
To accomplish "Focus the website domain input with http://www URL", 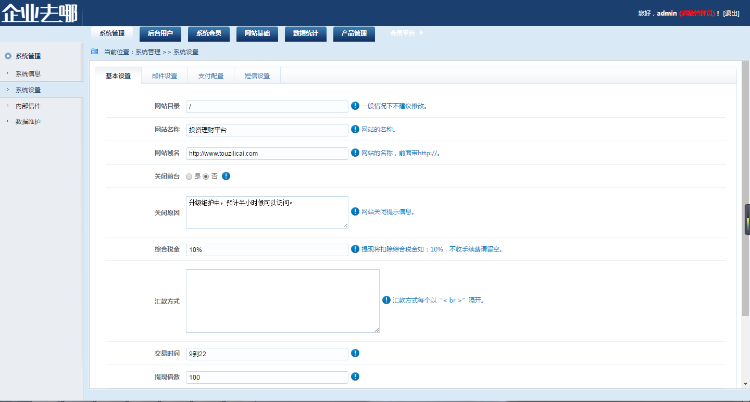I will point(267,153).
